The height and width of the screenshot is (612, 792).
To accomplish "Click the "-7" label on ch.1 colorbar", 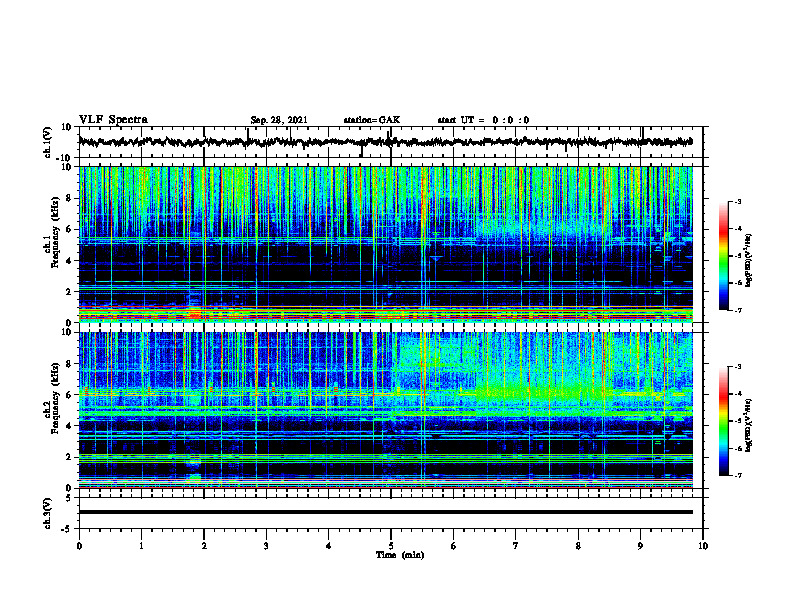I will pyautogui.click(x=738, y=310).
